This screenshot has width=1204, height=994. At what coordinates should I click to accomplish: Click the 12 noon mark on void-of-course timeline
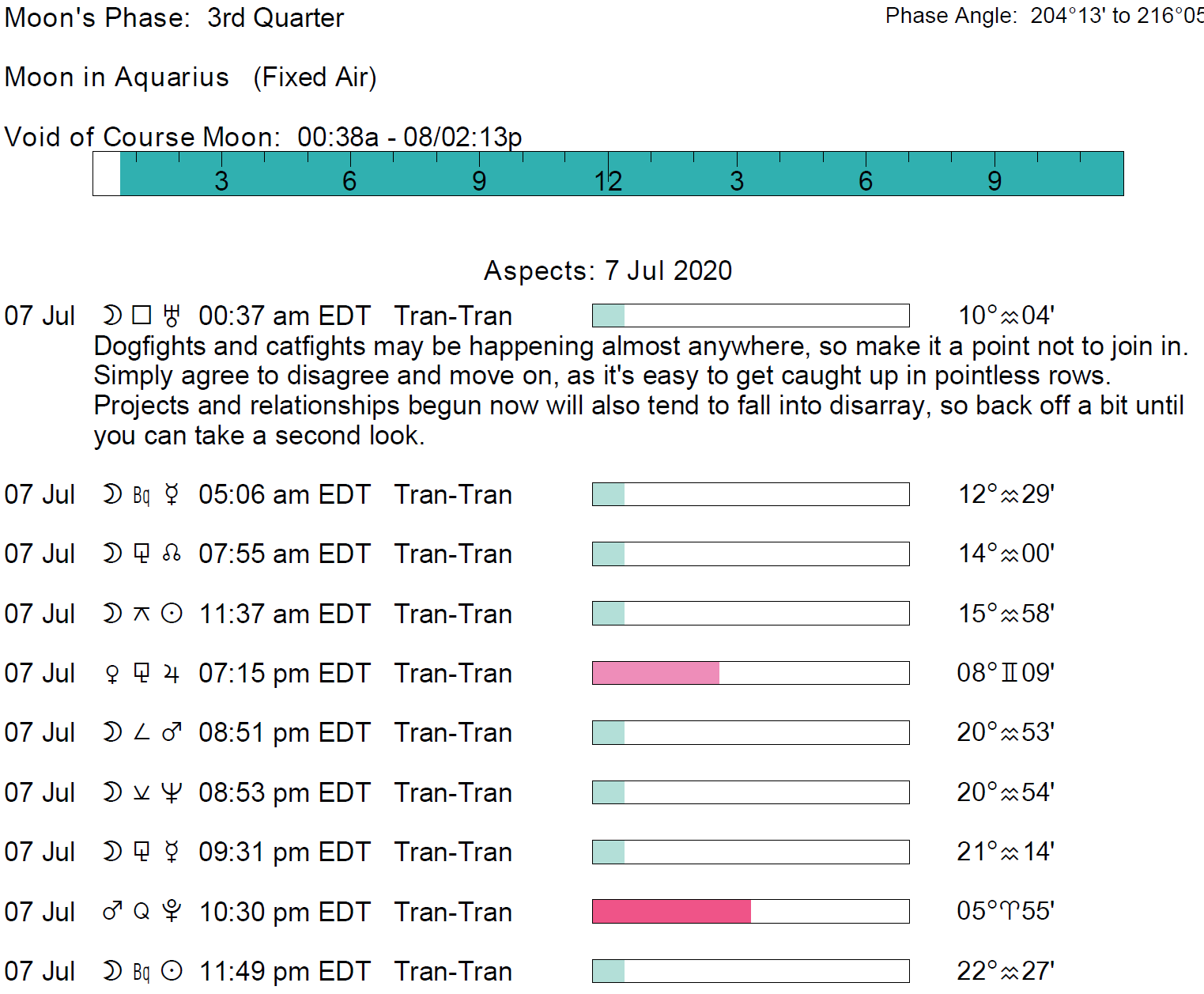click(x=608, y=180)
